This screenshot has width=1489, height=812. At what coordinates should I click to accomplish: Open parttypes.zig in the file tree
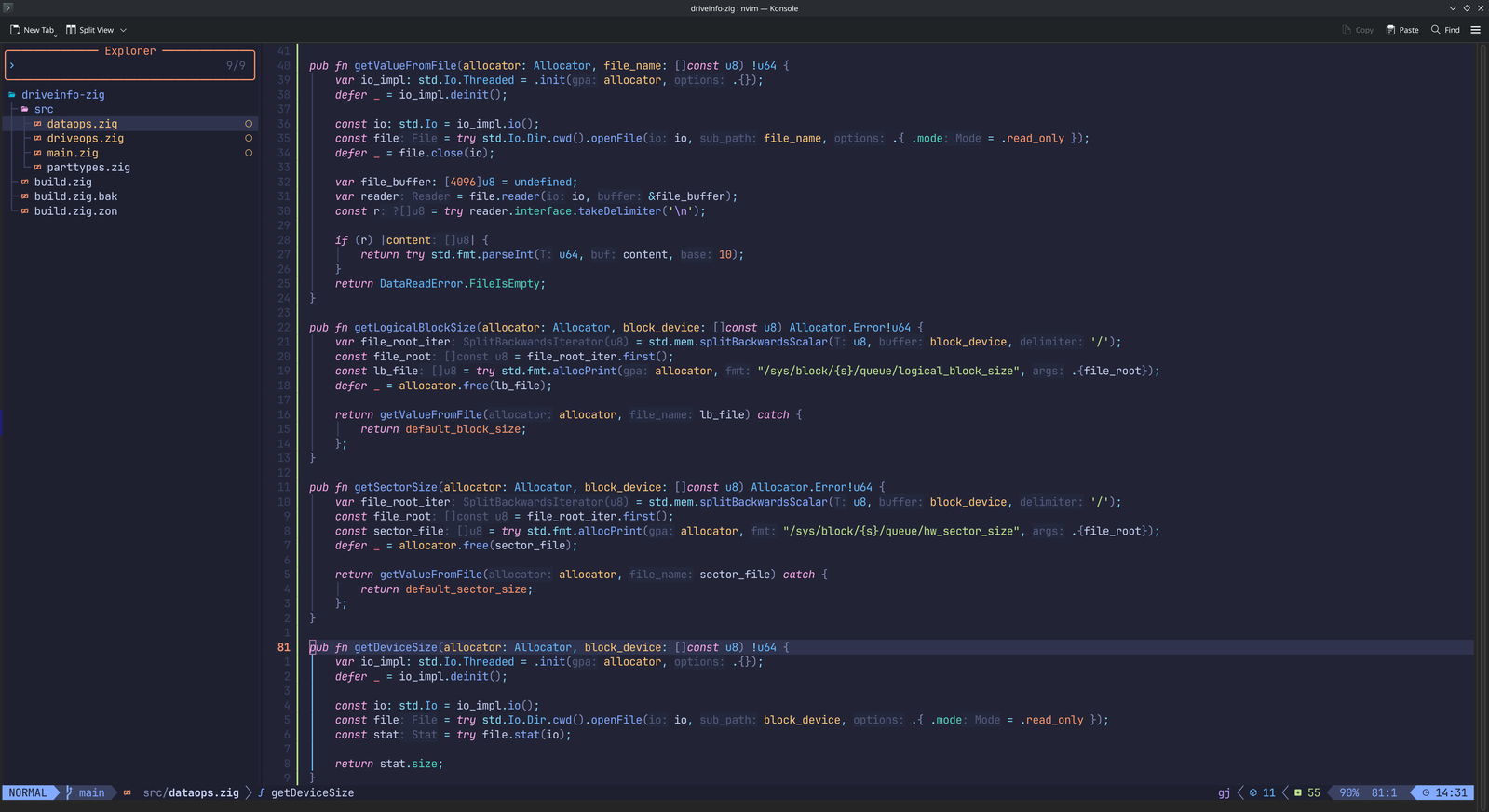[x=88, y=168]
